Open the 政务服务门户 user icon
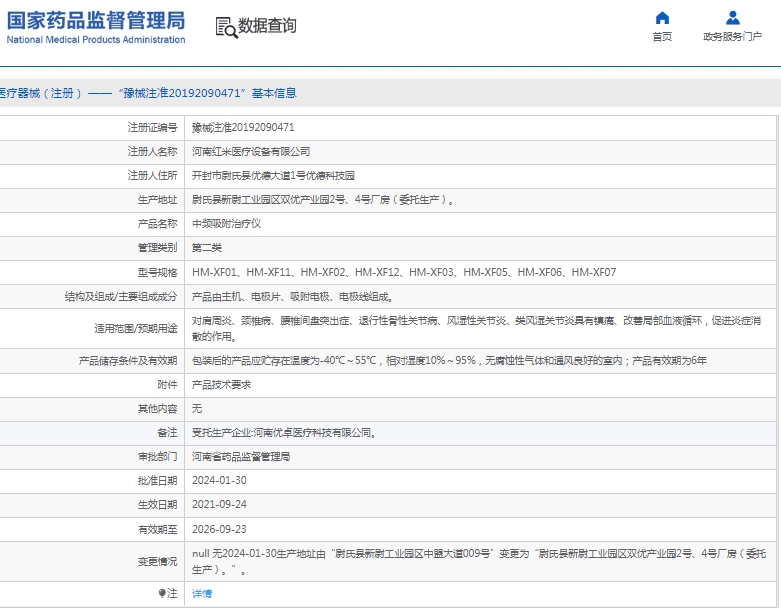Screen dimensions: 781x610 tap(732, 18)
